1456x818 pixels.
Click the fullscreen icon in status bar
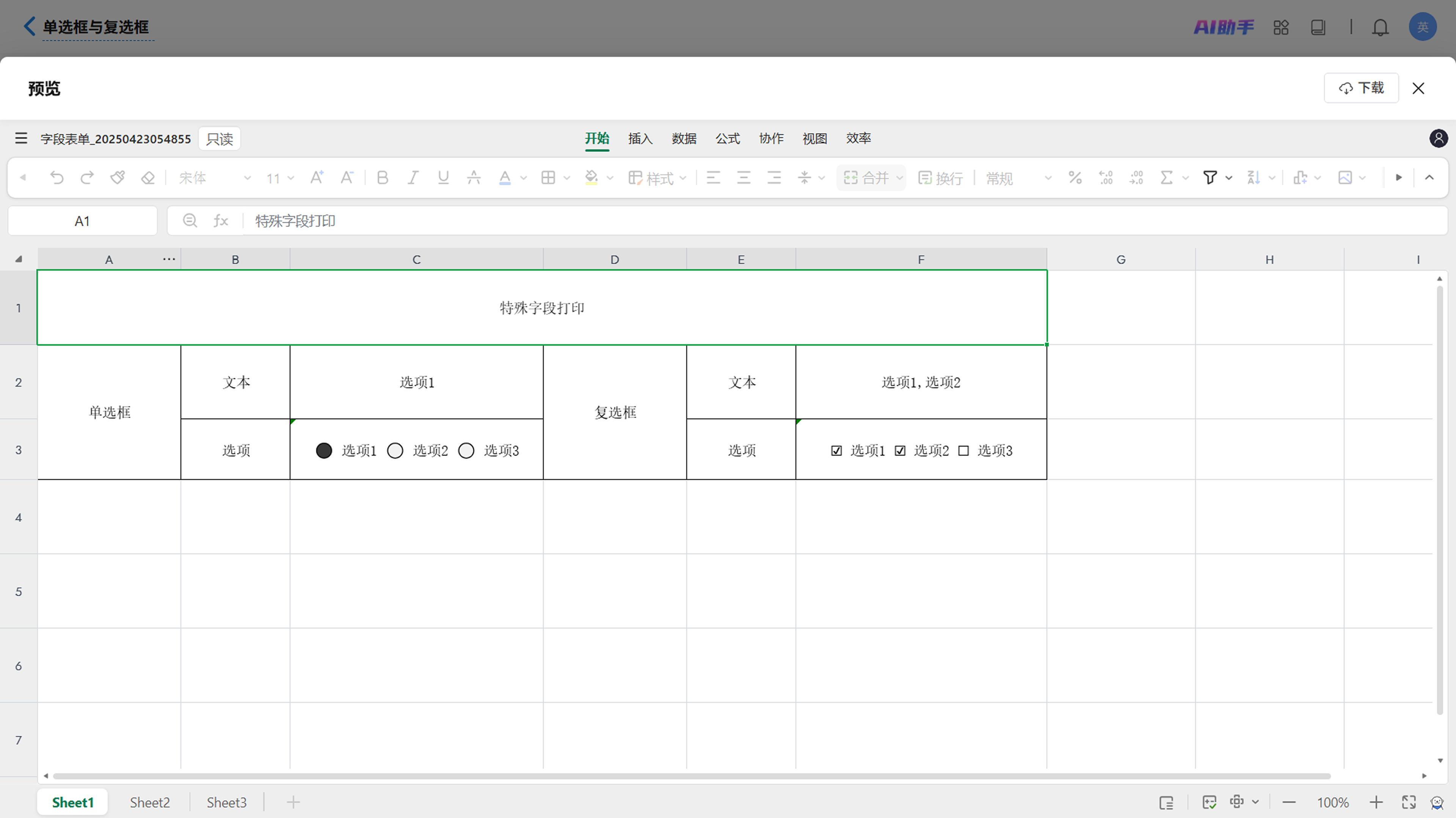[x=1409, y=802]
